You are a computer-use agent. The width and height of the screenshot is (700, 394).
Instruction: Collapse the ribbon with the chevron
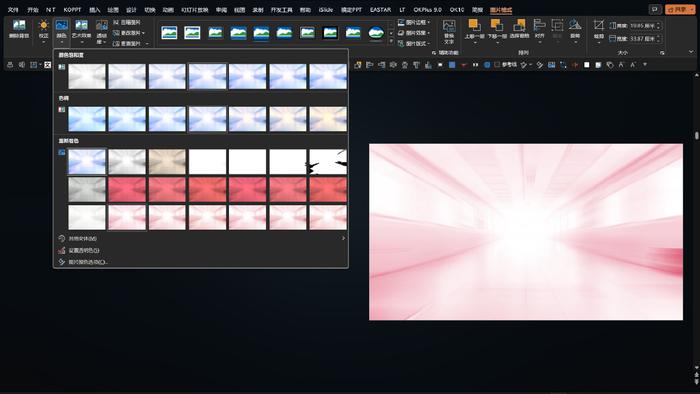tap(691, 52)
